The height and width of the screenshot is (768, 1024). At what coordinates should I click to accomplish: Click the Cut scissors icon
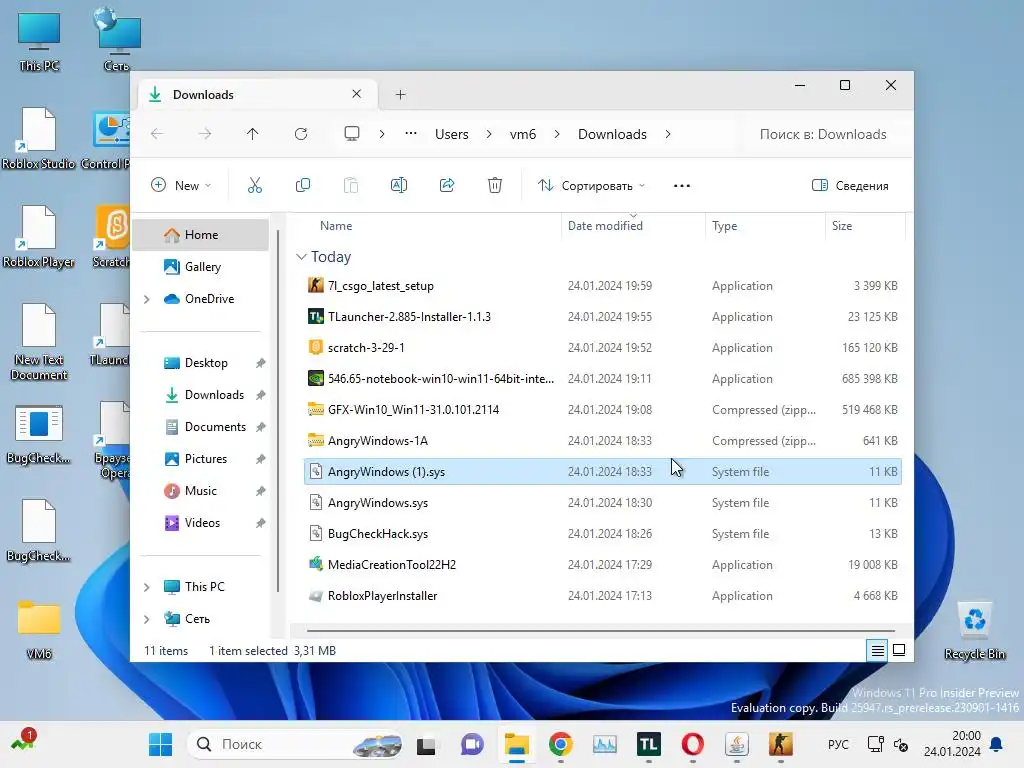(255, 185)
